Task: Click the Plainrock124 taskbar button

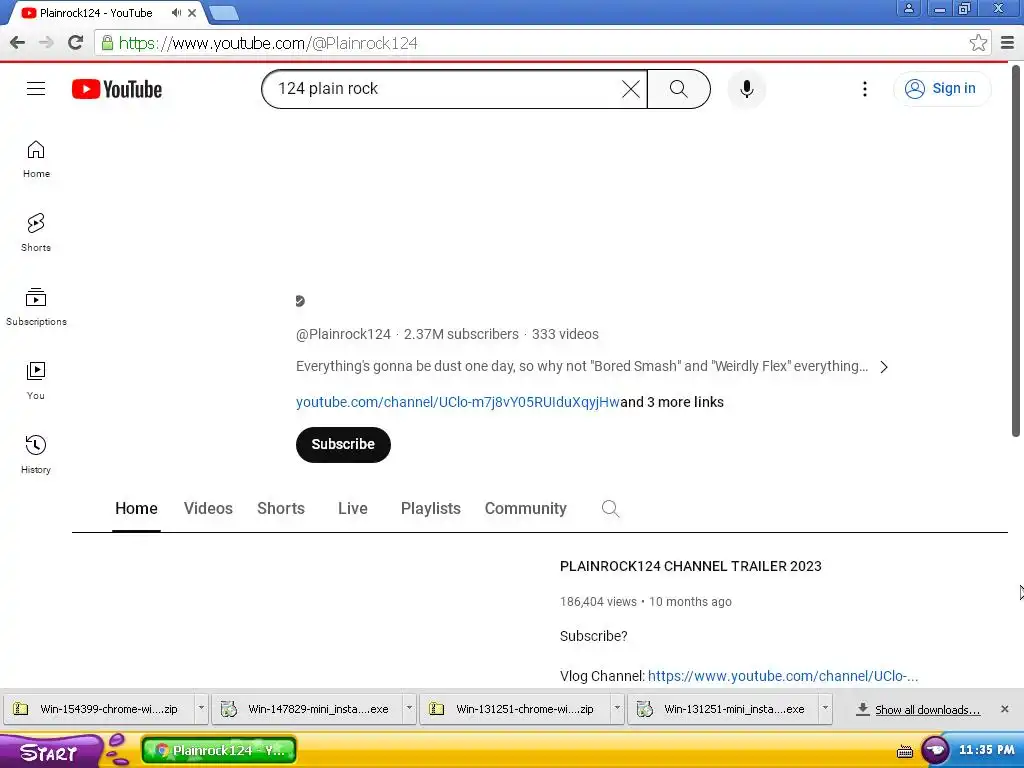Action: pos(219,750)
